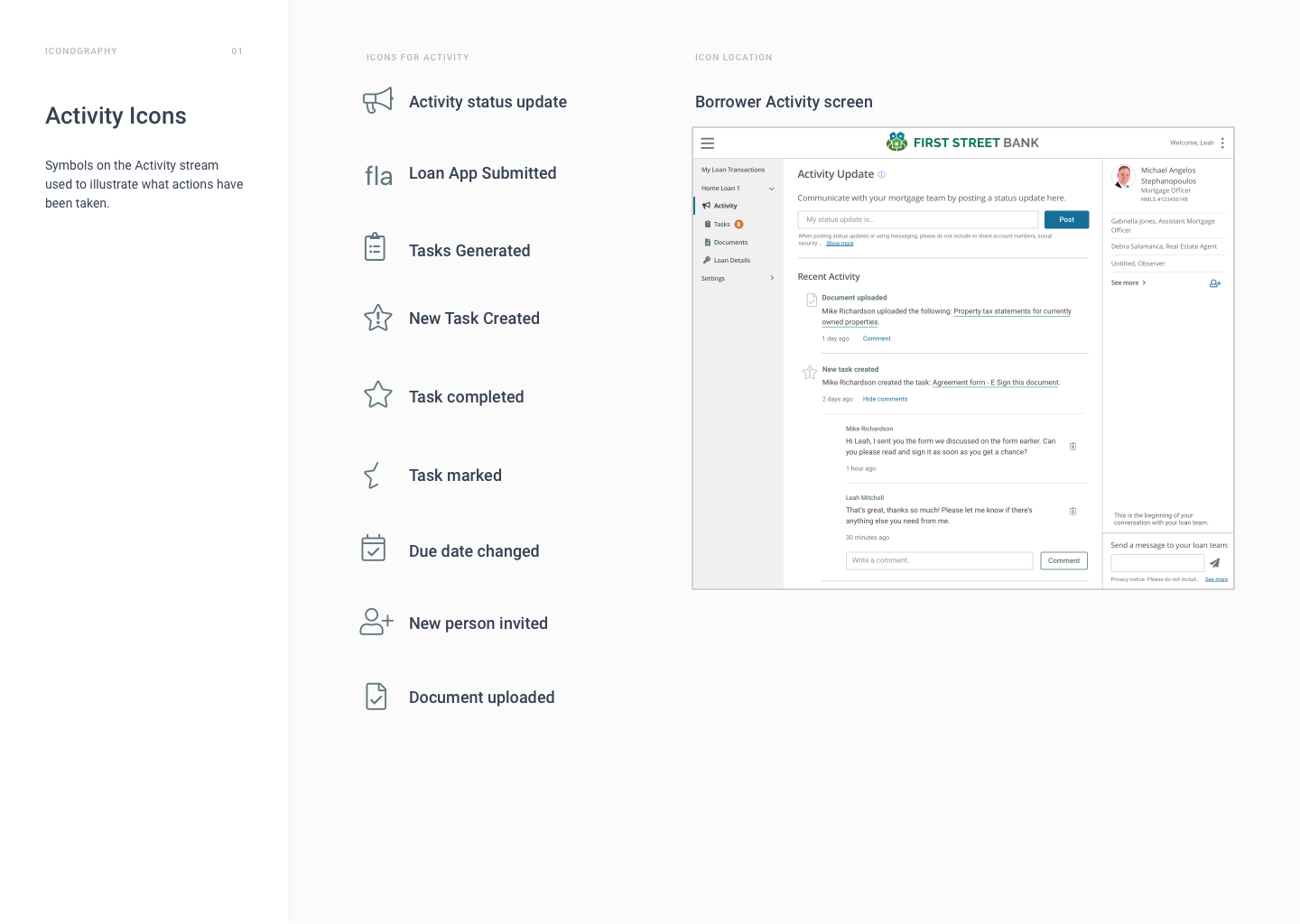Expand the Settings sidebar arrow
This screenshot has width=1300, height=924.
point(772,278)
